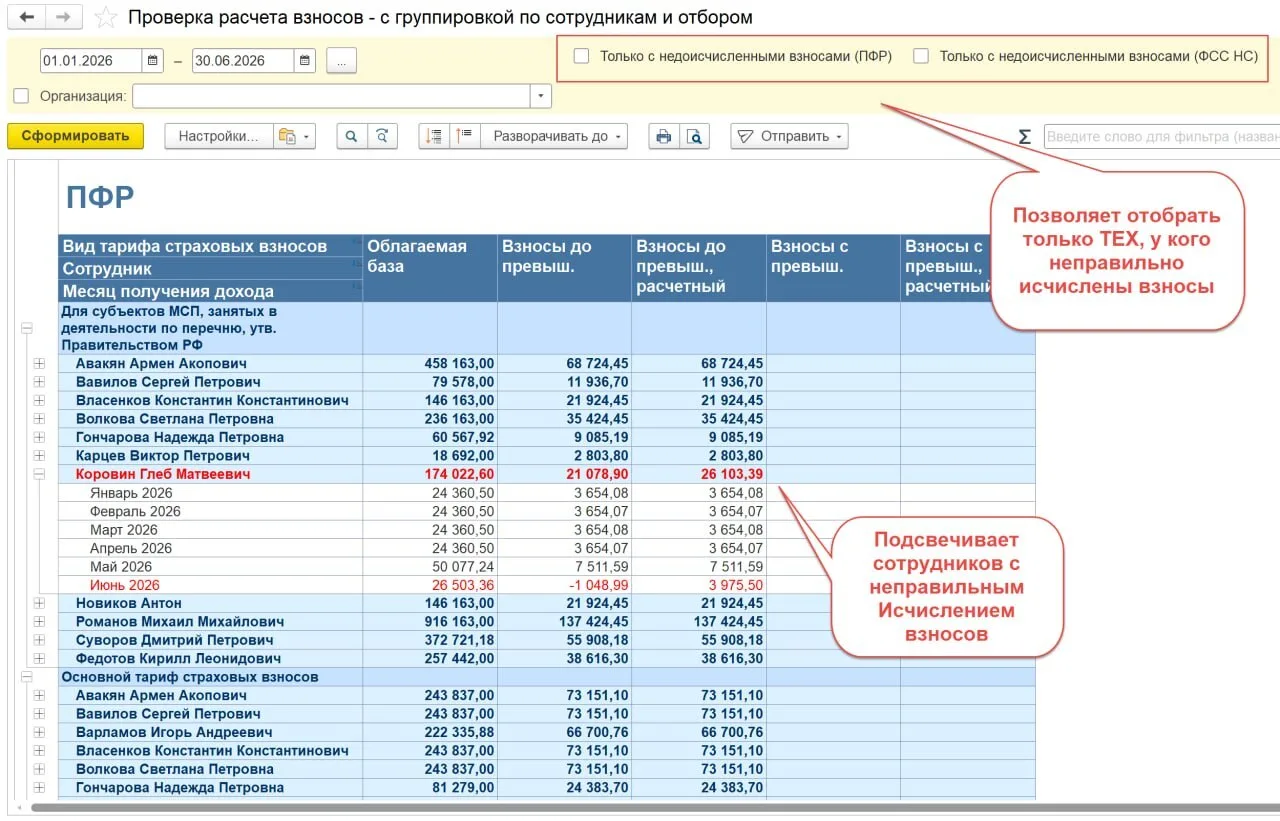Open calendar for start date 01.01.2026
The width and height of the screenshot is (1280, 821).
(153, 61)
